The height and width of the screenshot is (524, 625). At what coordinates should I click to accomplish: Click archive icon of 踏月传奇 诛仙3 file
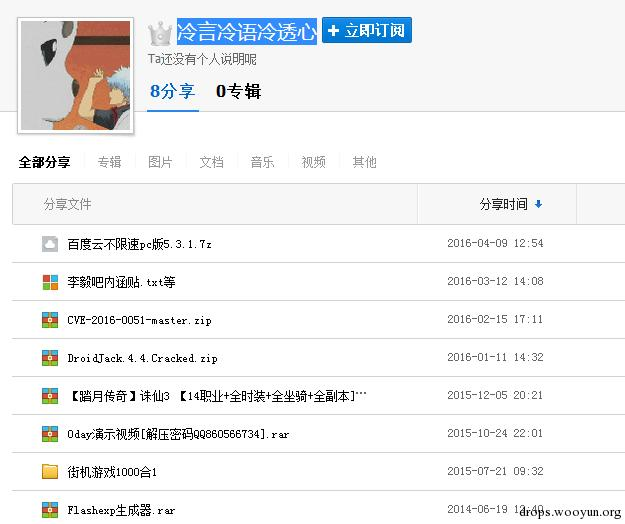click(50, 396)
